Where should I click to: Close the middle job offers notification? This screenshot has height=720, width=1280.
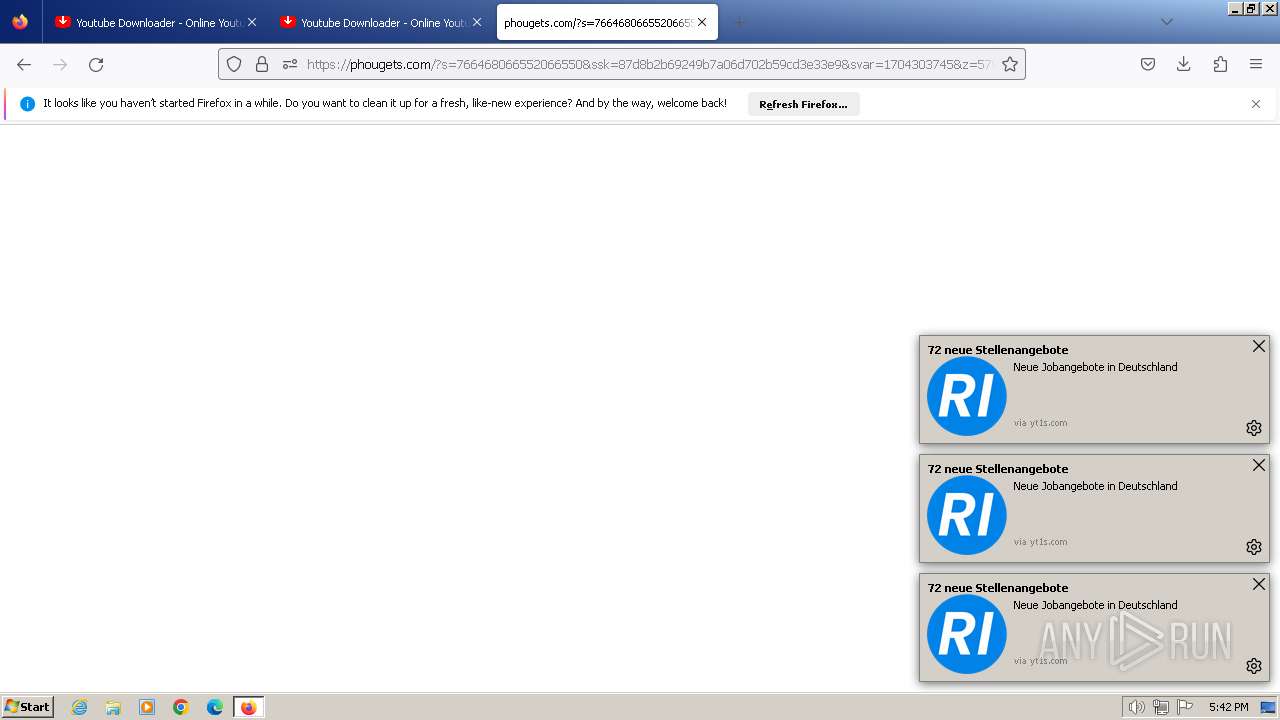(x=1259, y=465)
